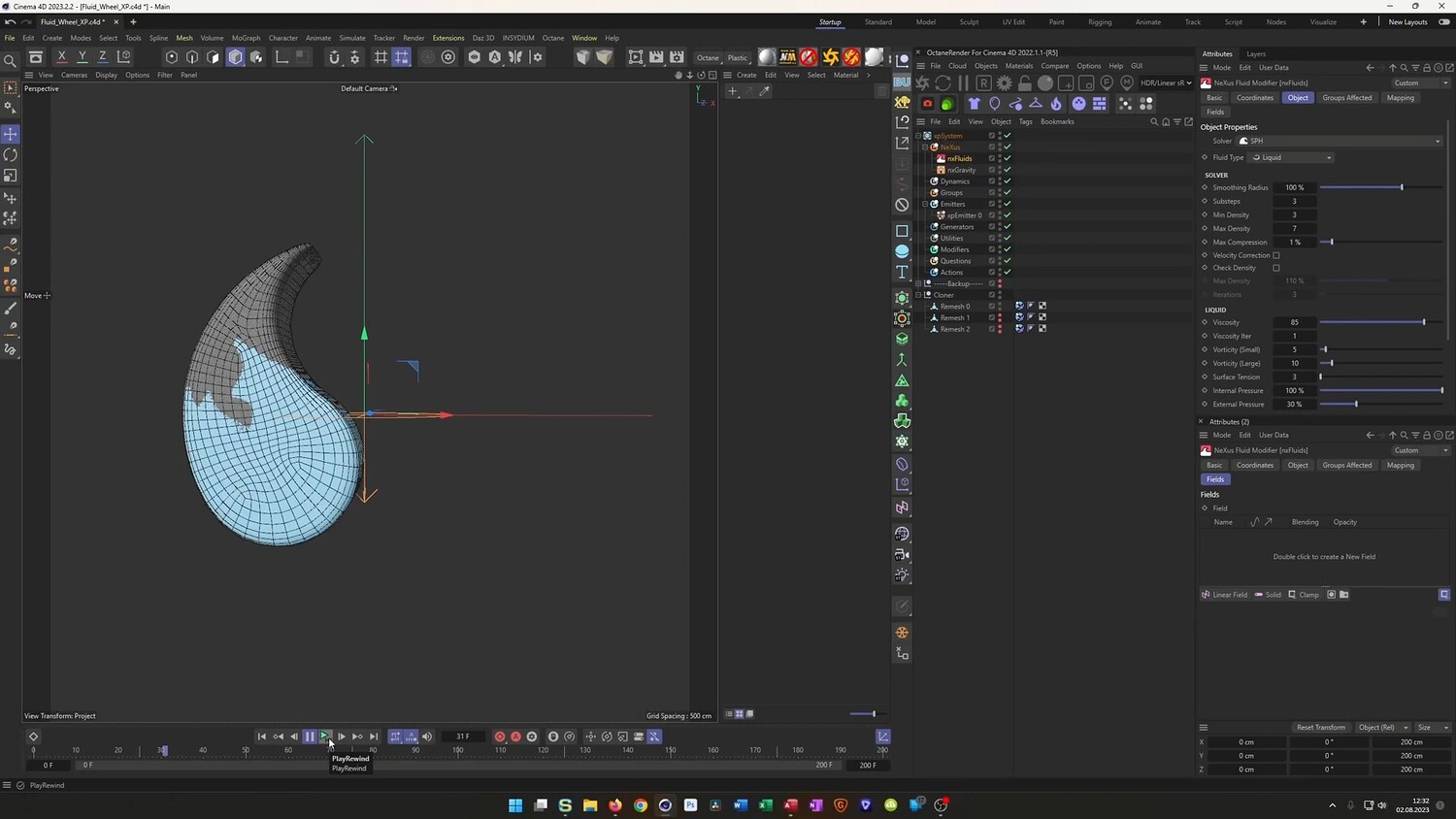Toggle Octane camera lock padlock icon

[1024, 82]
